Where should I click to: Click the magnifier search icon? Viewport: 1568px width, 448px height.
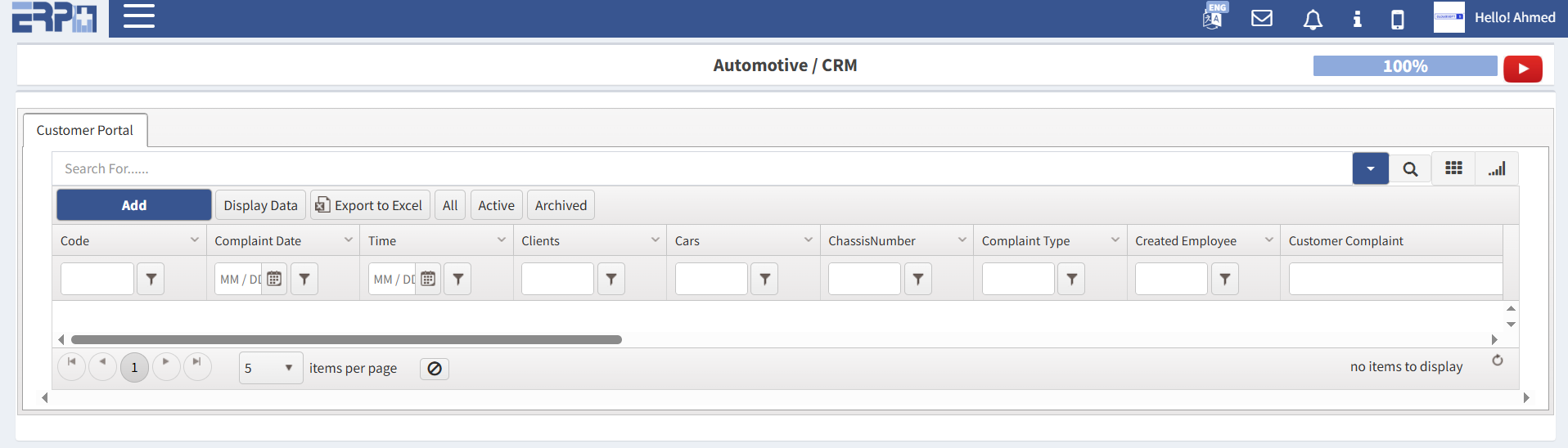[x=1409, y=169]
